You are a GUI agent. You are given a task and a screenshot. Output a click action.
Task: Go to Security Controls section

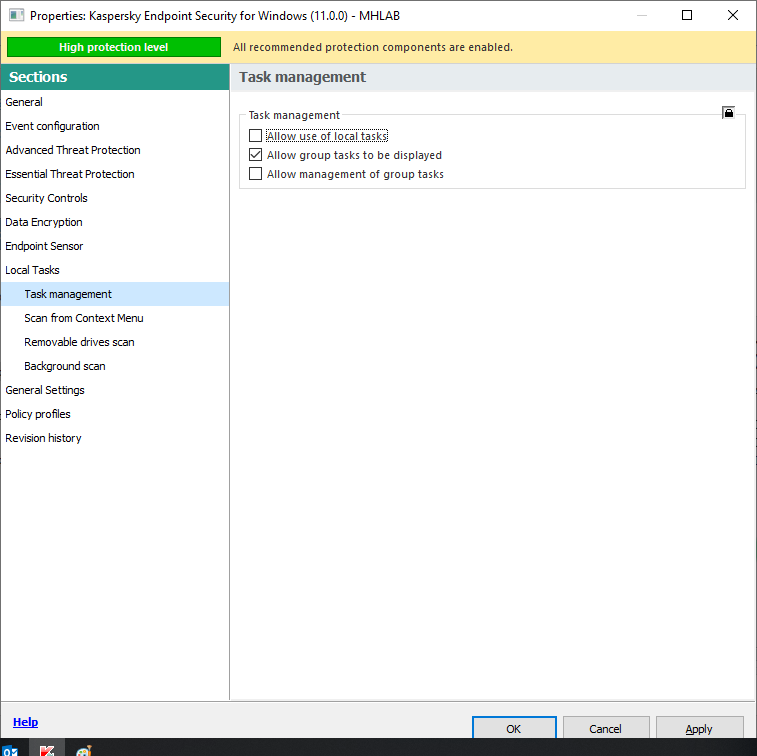115,198
